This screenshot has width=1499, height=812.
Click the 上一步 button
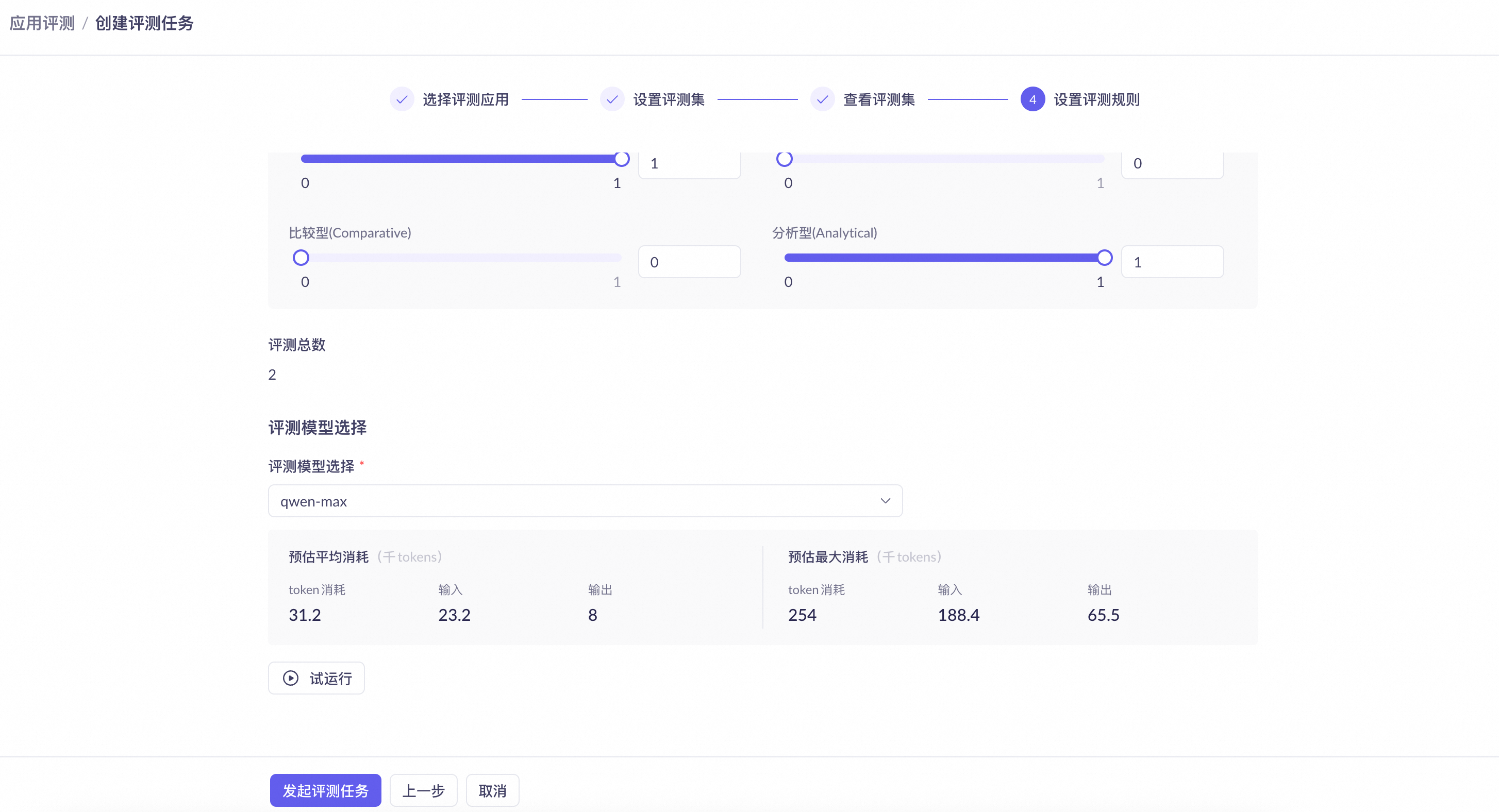pyautogui.click(x=423, y=790)
